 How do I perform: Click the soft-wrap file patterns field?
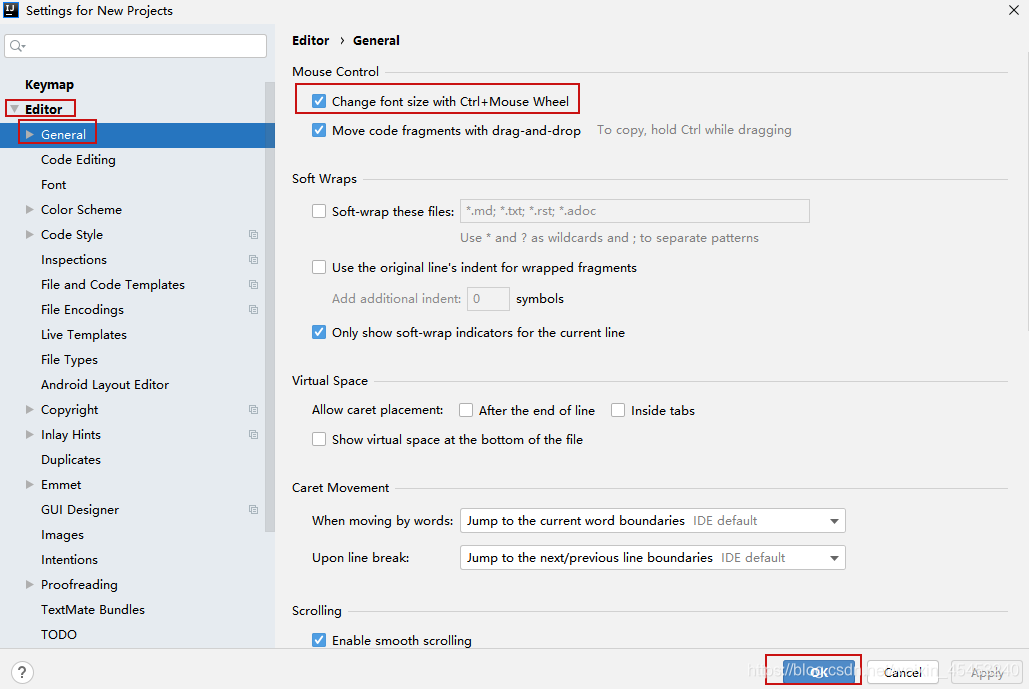pyautogui.click(x=635, y=211)
